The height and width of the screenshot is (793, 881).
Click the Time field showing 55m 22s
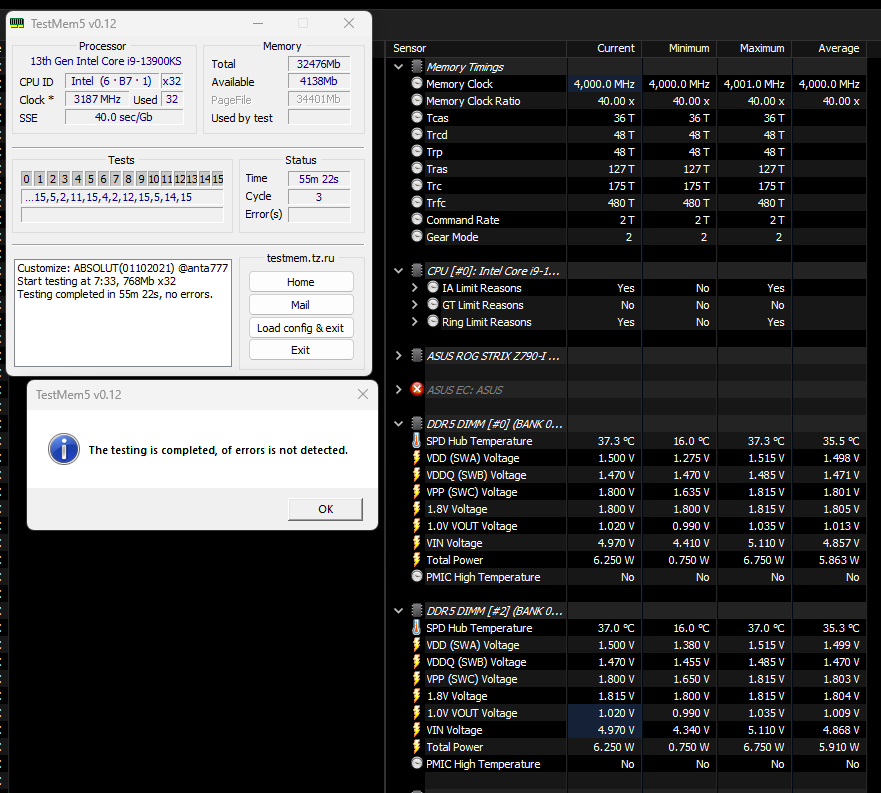click(x=319, y=179)
